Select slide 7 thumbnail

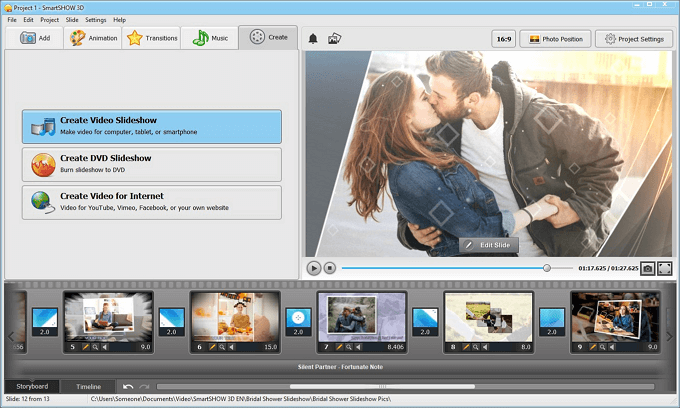click(362, 317)
